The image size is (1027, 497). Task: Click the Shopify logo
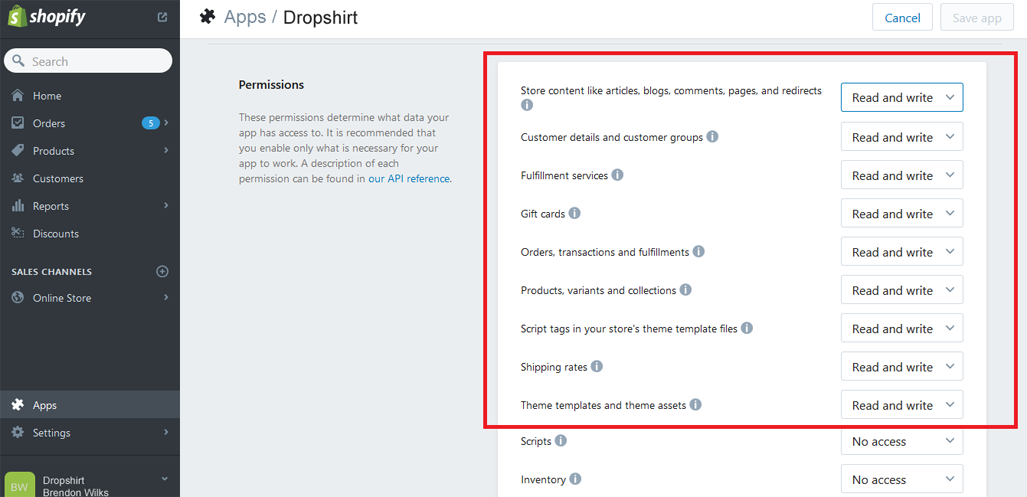click(47, 17)
